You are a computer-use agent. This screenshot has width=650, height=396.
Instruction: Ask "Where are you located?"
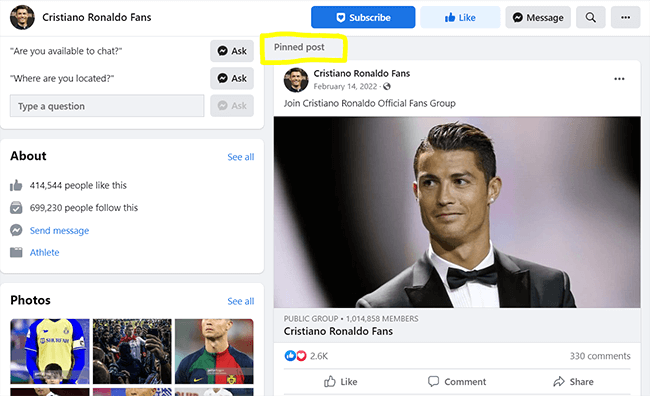pyautogui.click(x=232, y=78)
